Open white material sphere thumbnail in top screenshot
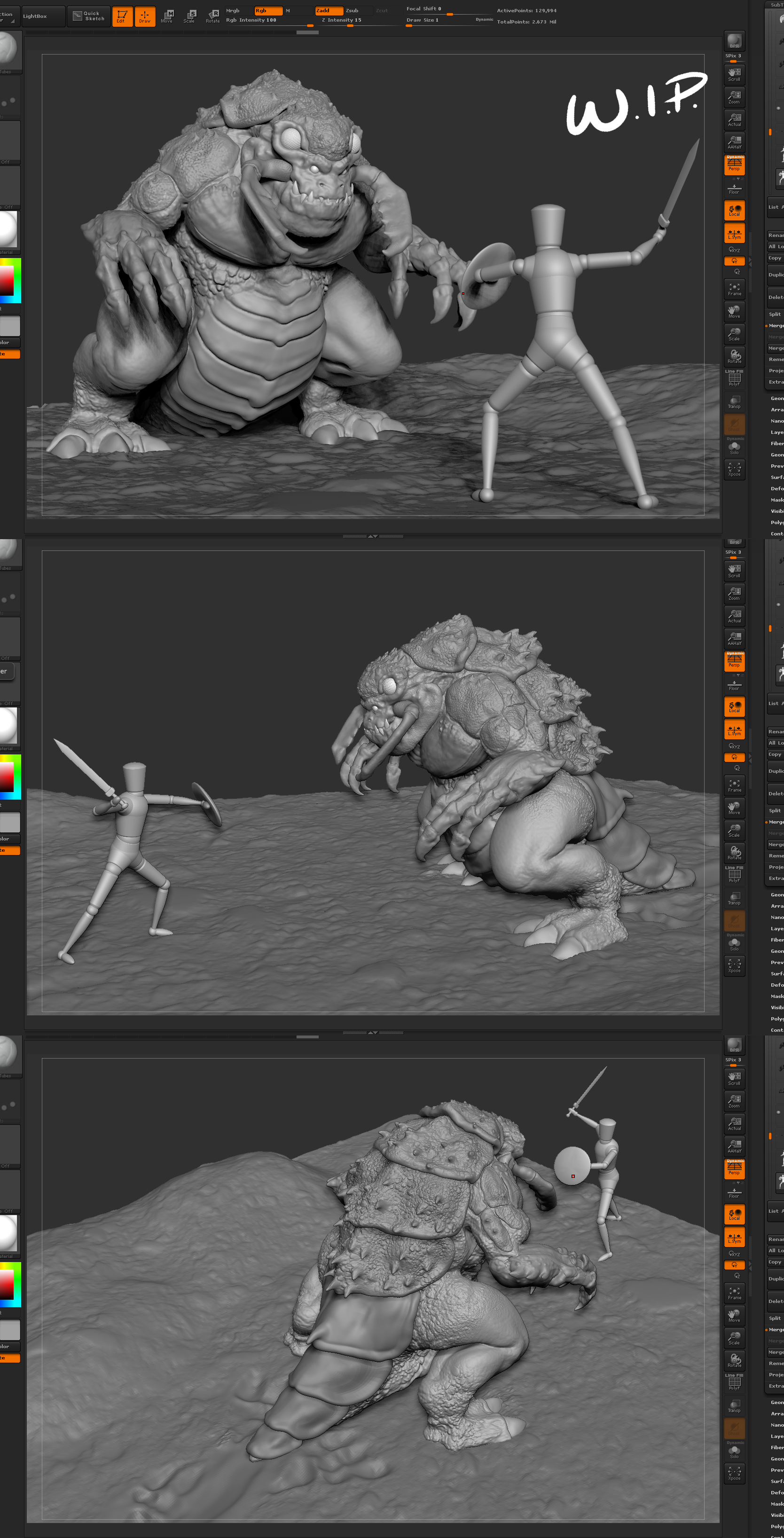Viewport: 784px width, 1538px height. tap(9, 232)
